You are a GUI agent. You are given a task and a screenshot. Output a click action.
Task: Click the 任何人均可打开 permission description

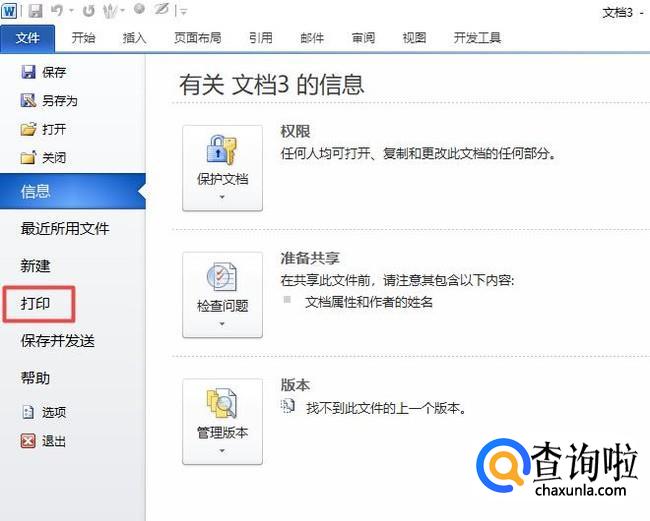pos(419,154)
